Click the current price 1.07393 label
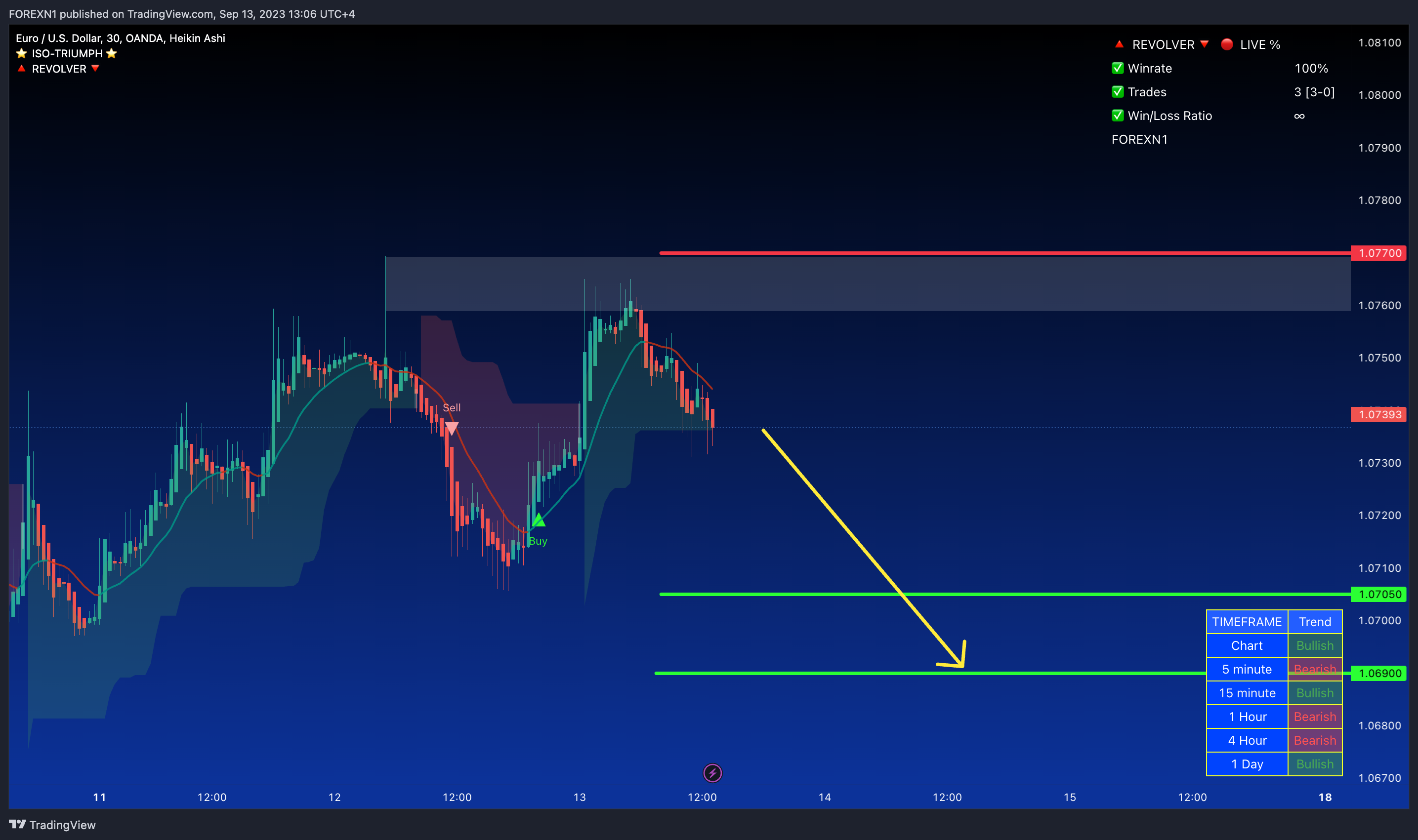The image size is (1418, 840). 1378,414
